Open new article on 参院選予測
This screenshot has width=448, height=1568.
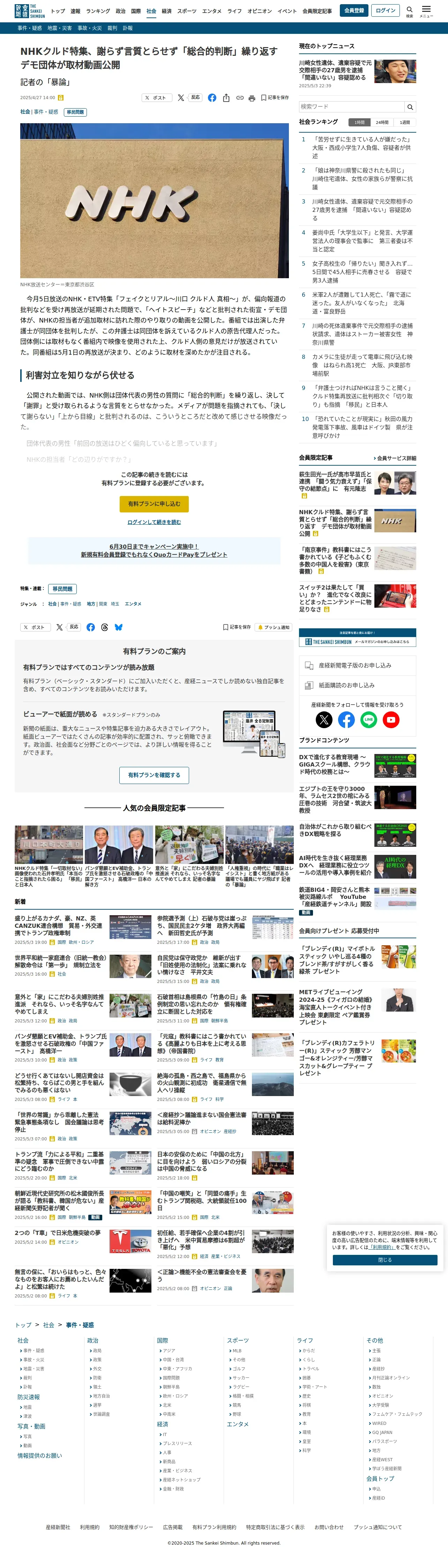202,925
